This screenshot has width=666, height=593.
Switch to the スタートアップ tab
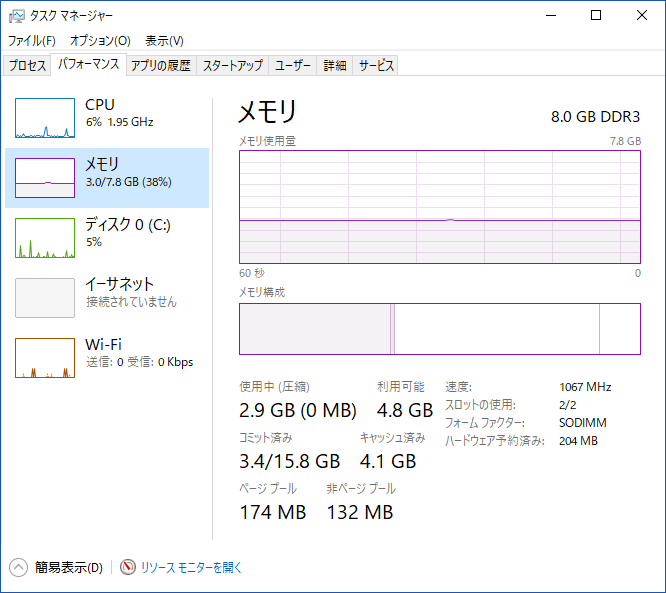point(233,65)
